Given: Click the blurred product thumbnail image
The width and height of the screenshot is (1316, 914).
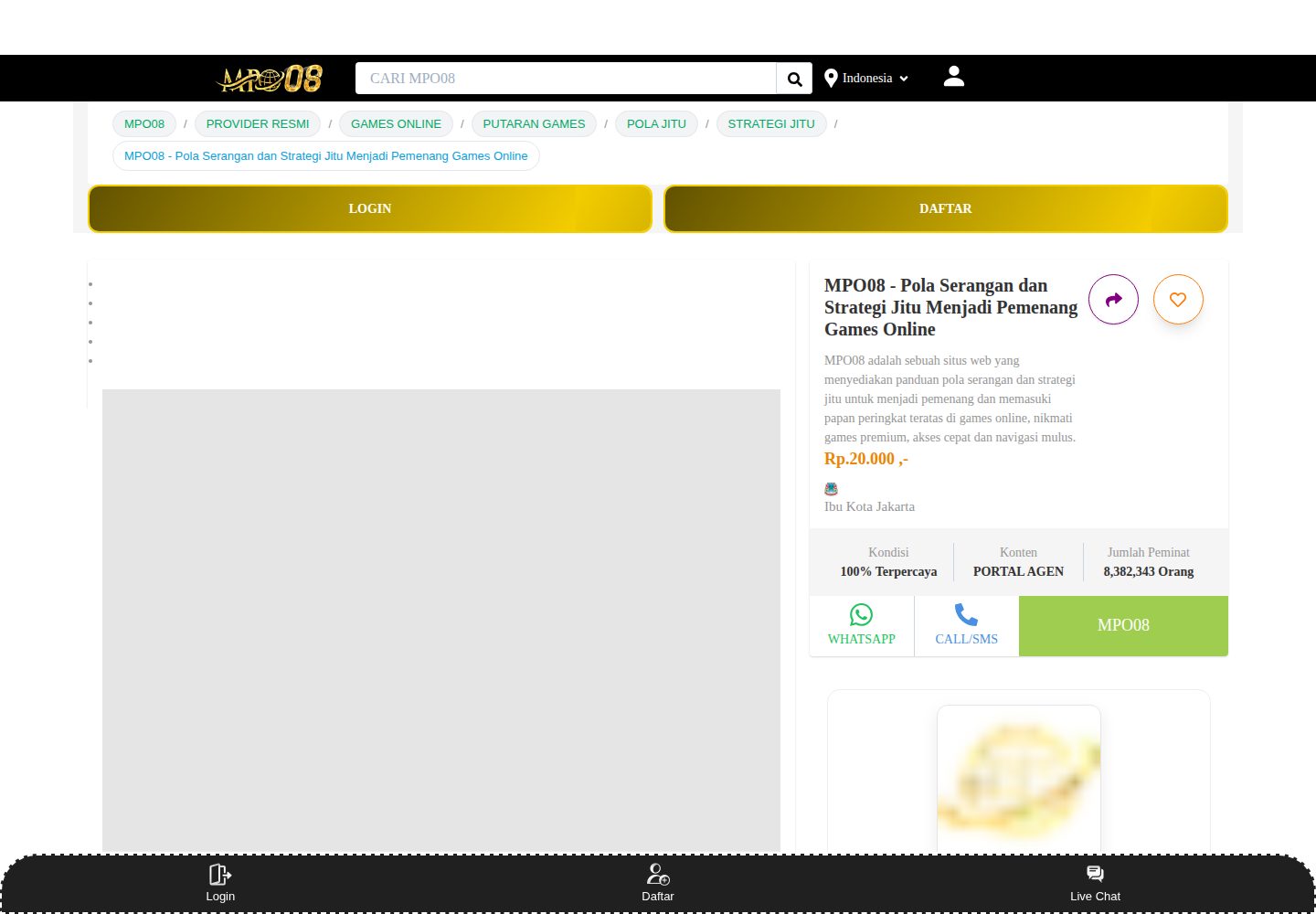Looking at the screenshot, I should tap(1019, 779).
